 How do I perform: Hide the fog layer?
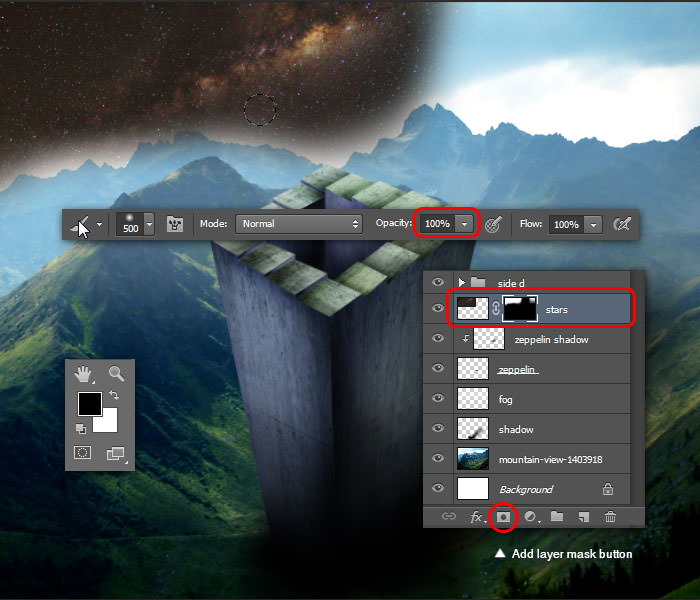coord(438,398)
